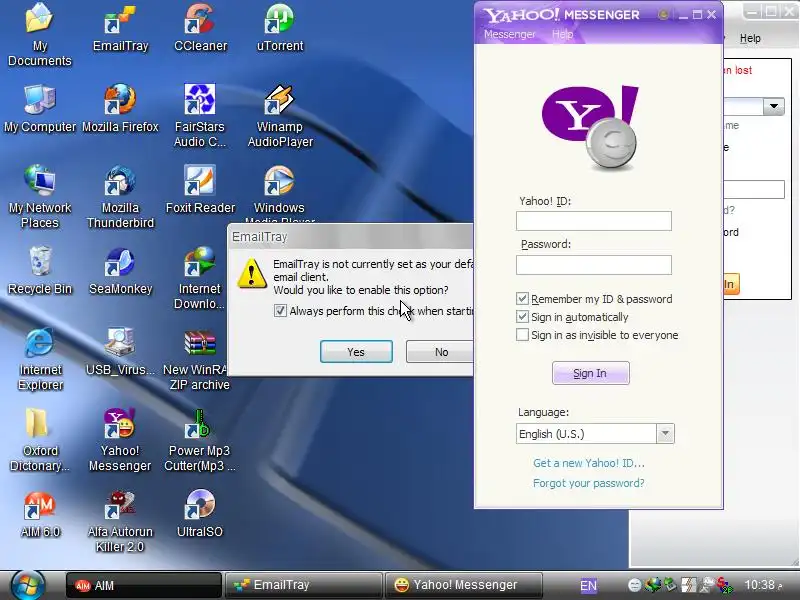Select the Recycle Bin icon
800x600 pixels.
39,270
